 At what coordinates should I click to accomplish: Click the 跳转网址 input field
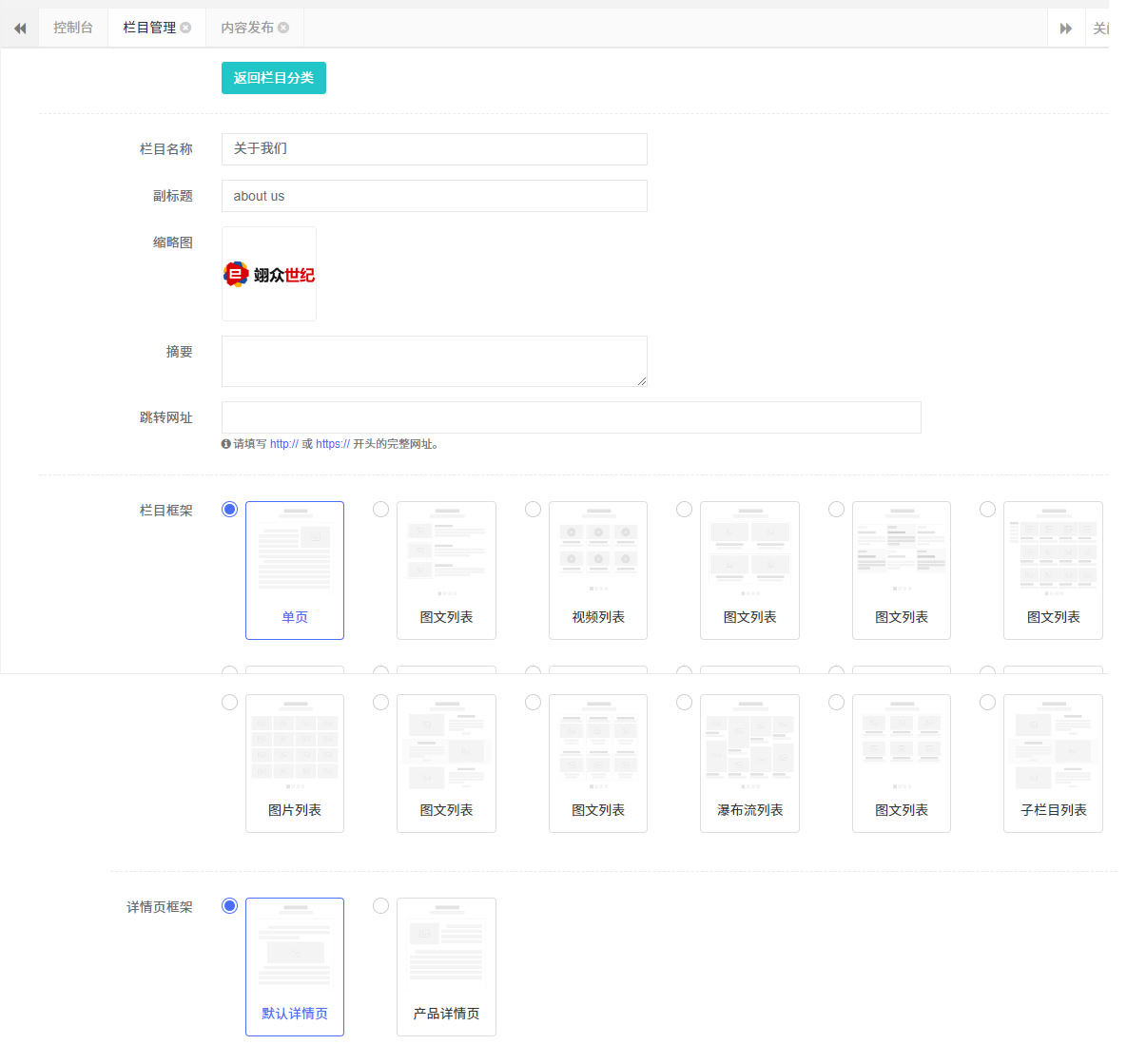(571, 417)
